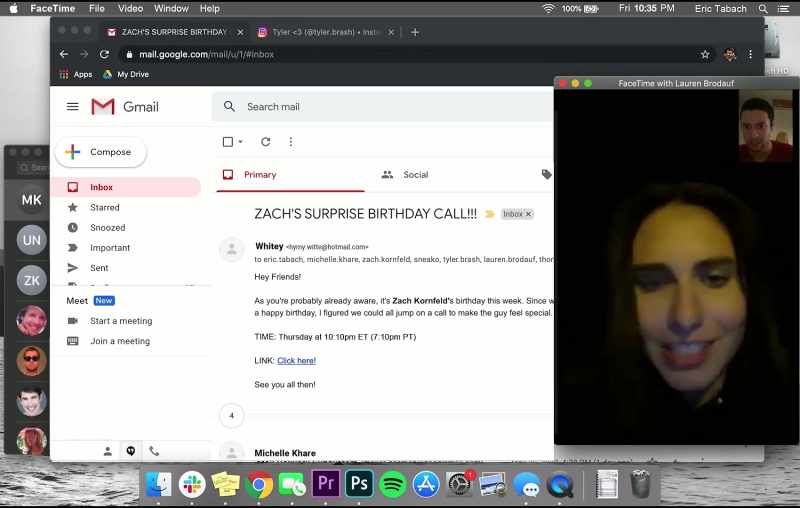This screenshot has width=800, height=508.
Task: Open the FaceTime menu
Action: click(x=53, y=8)
